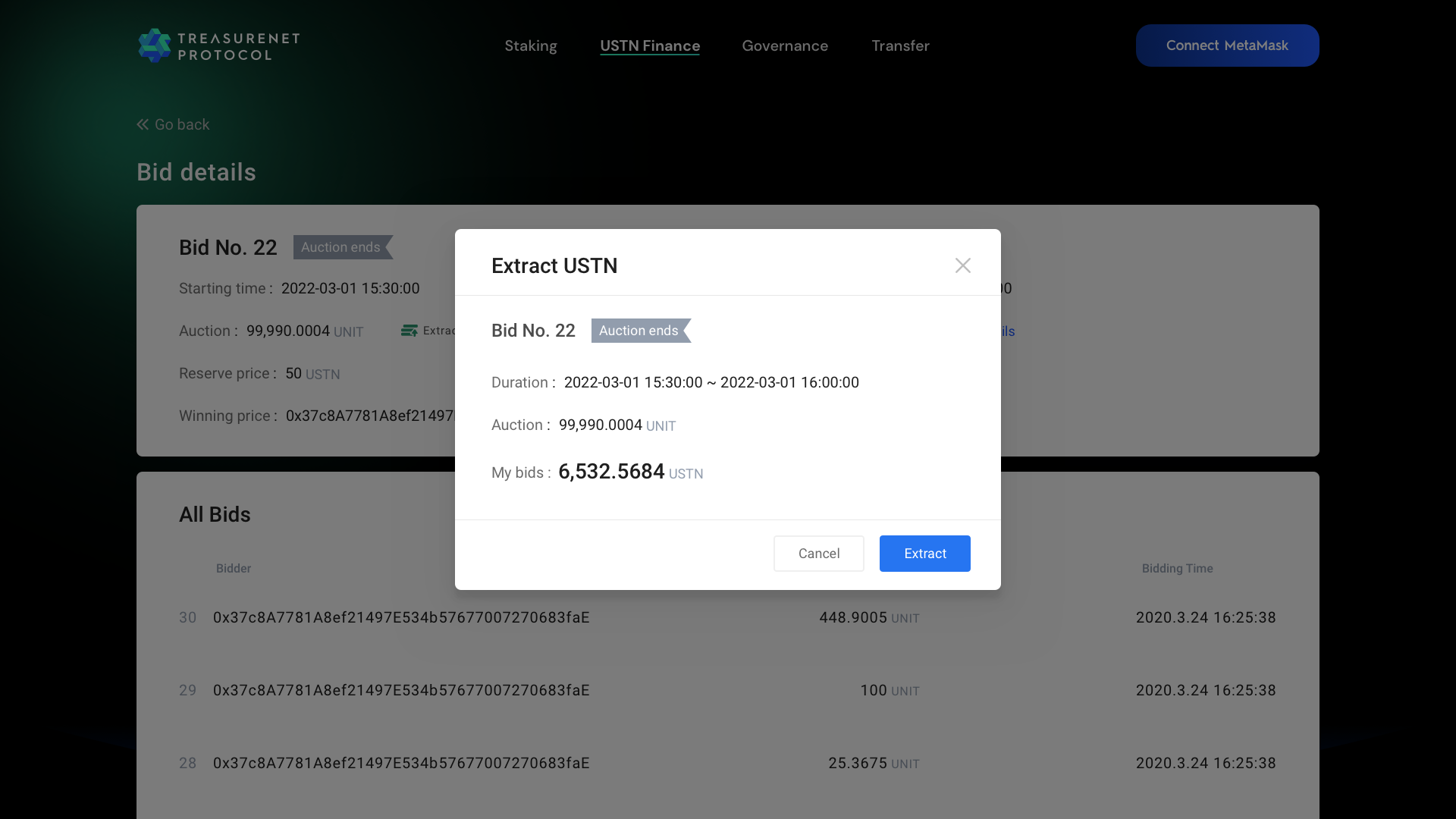Click the Connect MetaMask wallet icon
The width and height of the screenshot is (1456, 819).
[1227, 45]
